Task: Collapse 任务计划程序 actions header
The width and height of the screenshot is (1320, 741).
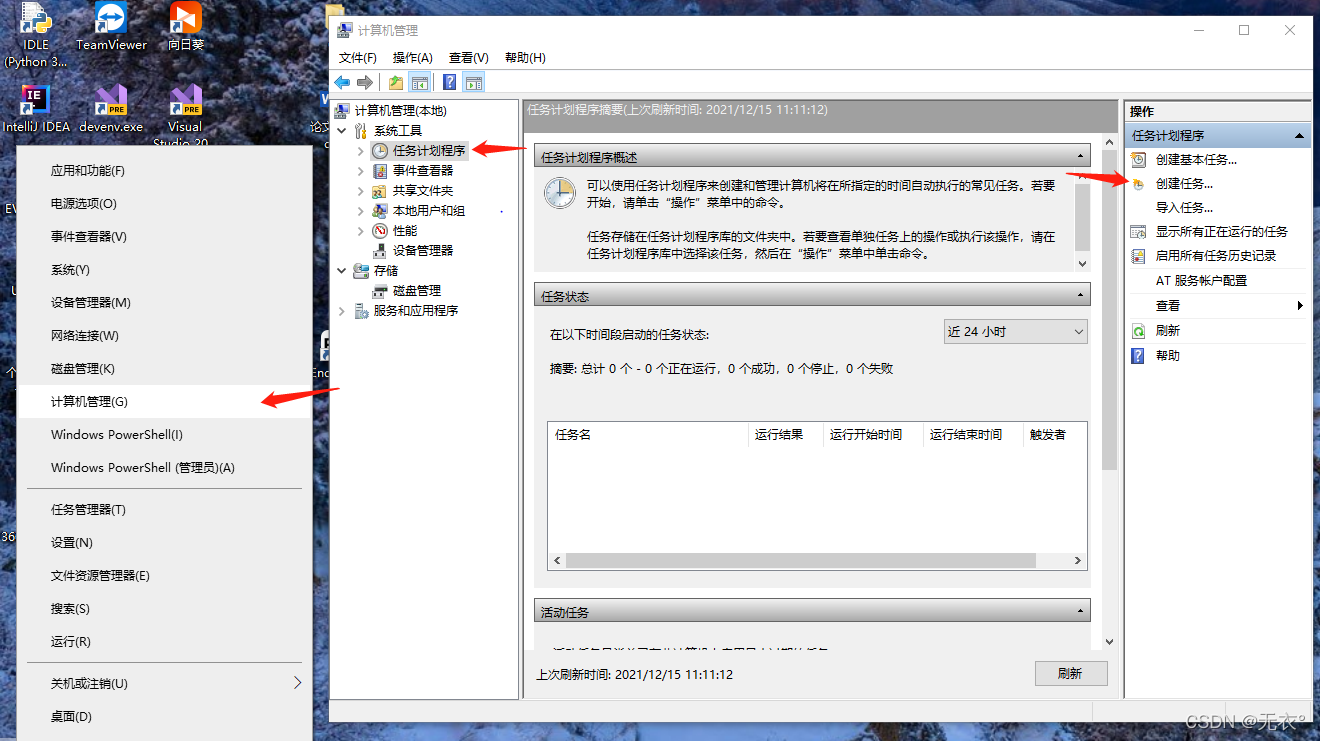Action: click(x=1299, y=135)
